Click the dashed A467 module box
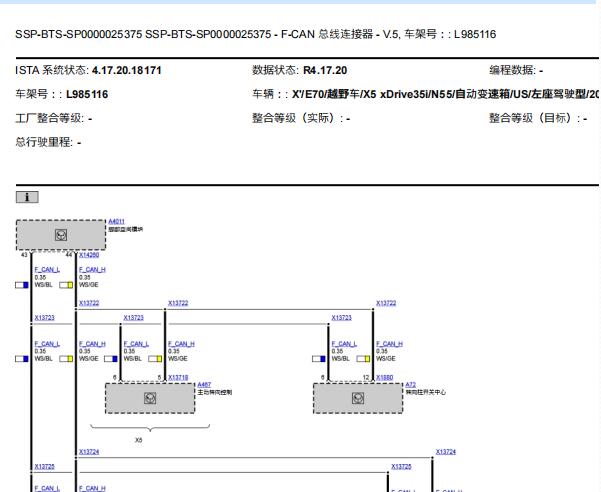This screenshot has height=492, width=601. pos(150,398)
